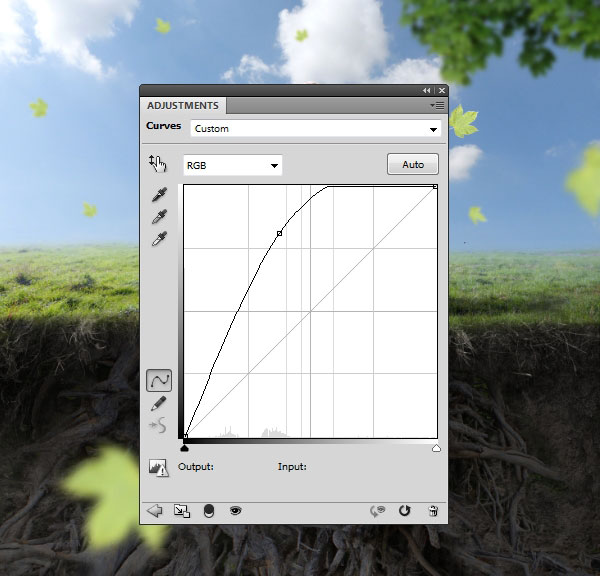This screenshot has height=576, width=600.
Task: View previous state icon
Action: 377,511
